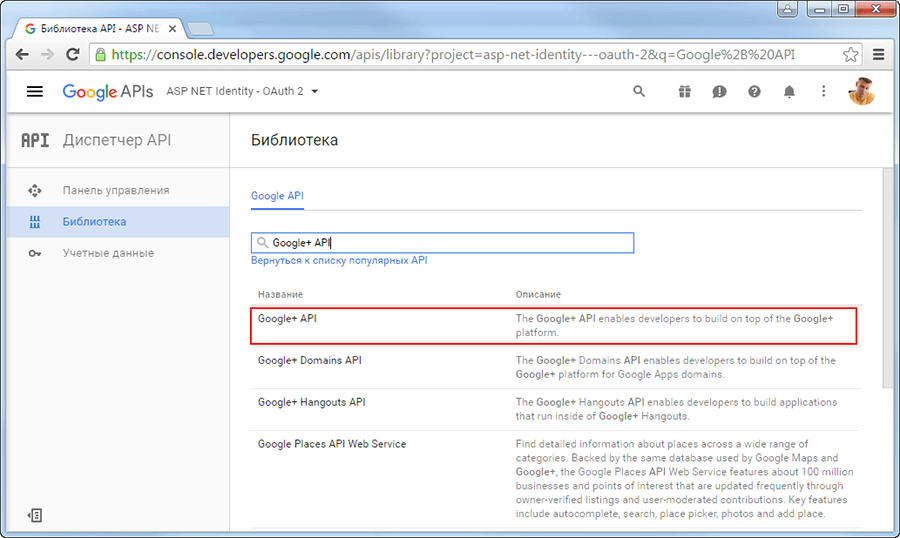
Task: Click the Google+ API description text
Action: (674, 326)
